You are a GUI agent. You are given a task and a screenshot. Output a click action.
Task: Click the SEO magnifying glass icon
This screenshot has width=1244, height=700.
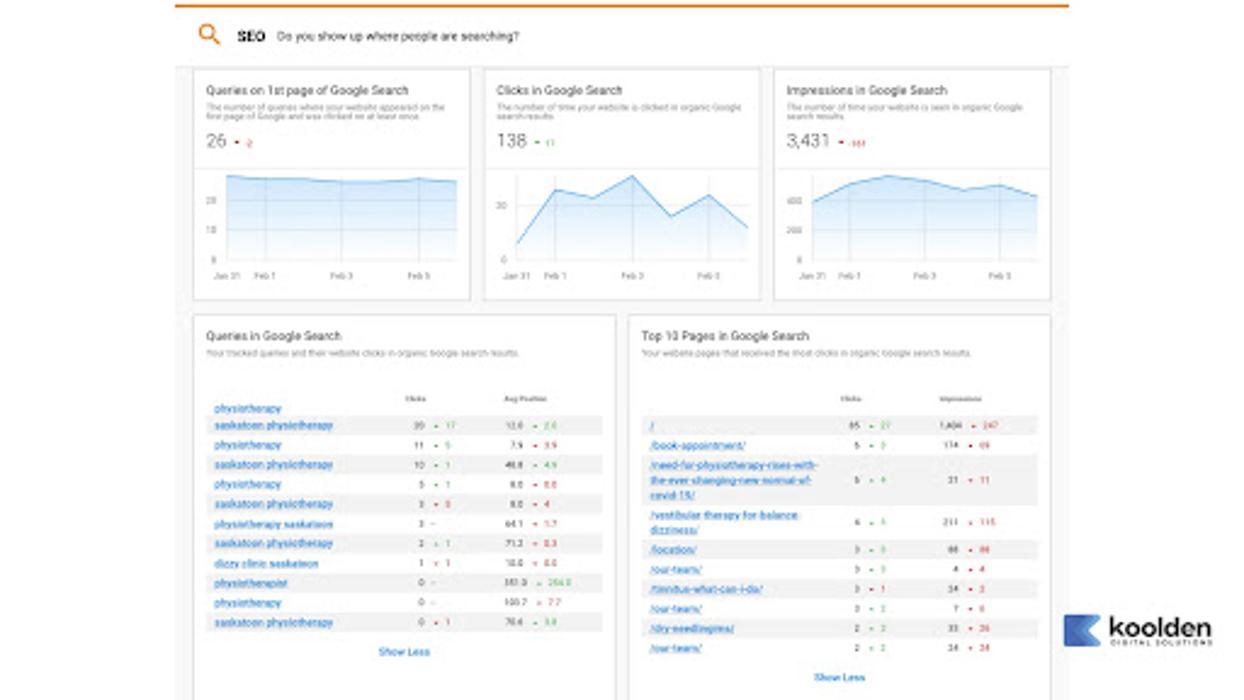pos(209,35)
